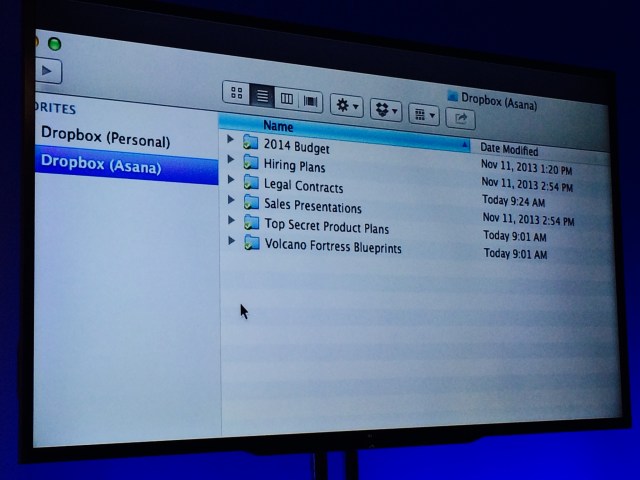Expand the Hiring Plans folder triangle

[232, 160]
